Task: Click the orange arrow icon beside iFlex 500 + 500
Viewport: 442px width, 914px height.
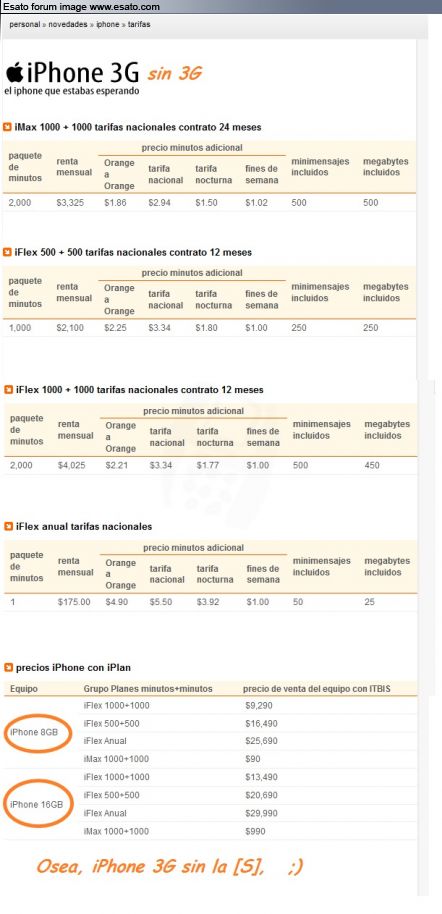Action: click(8, 252)
